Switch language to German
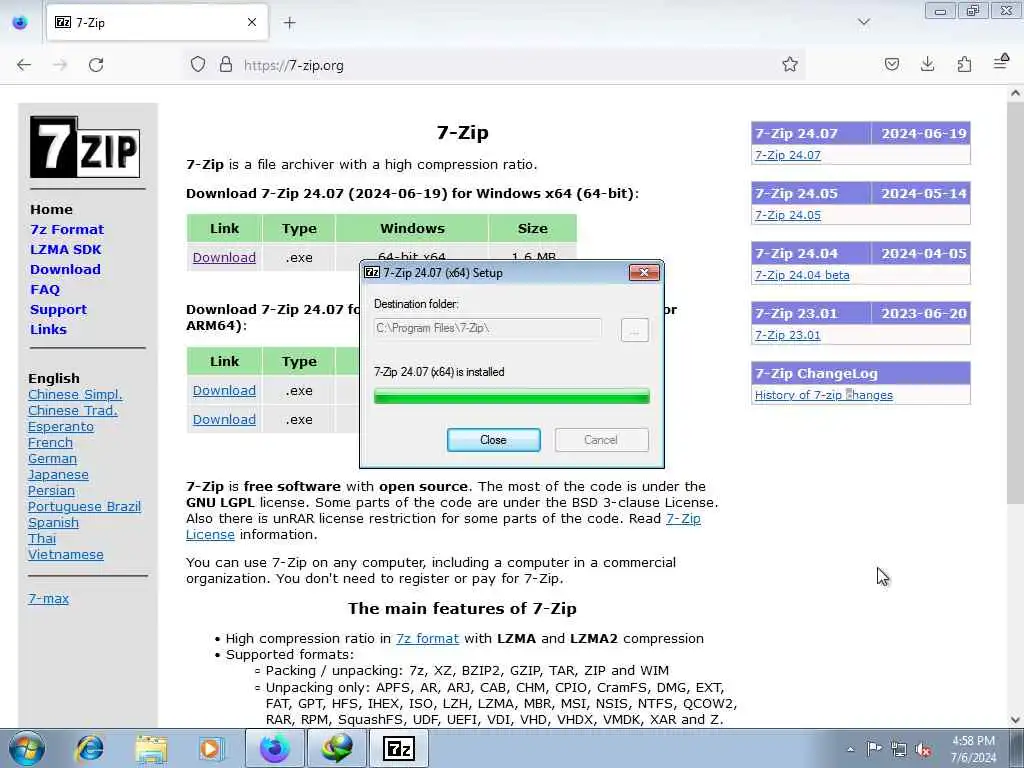The width and height of the screenshot is (1024, 768). [52, 458]
